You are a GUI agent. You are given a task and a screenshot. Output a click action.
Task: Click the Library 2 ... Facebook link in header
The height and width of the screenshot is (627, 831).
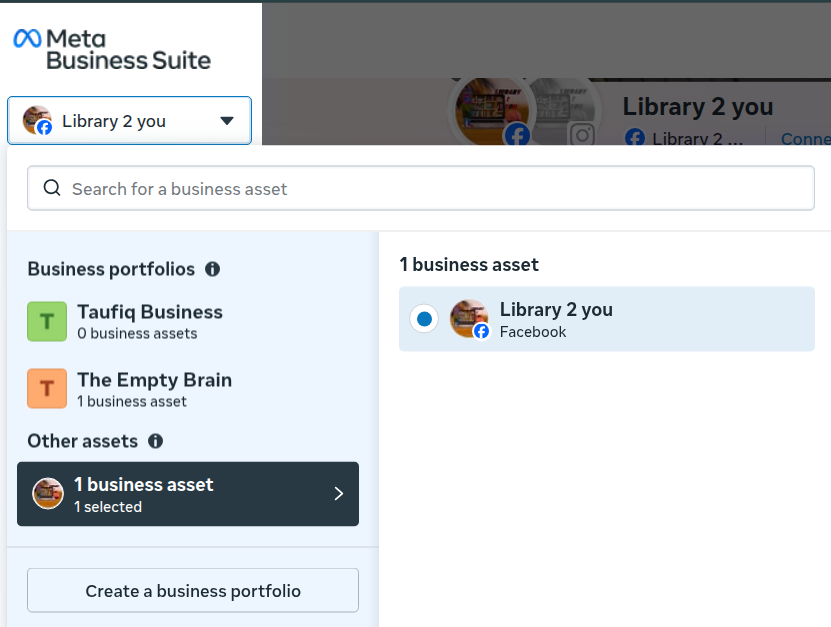point(684,139)
